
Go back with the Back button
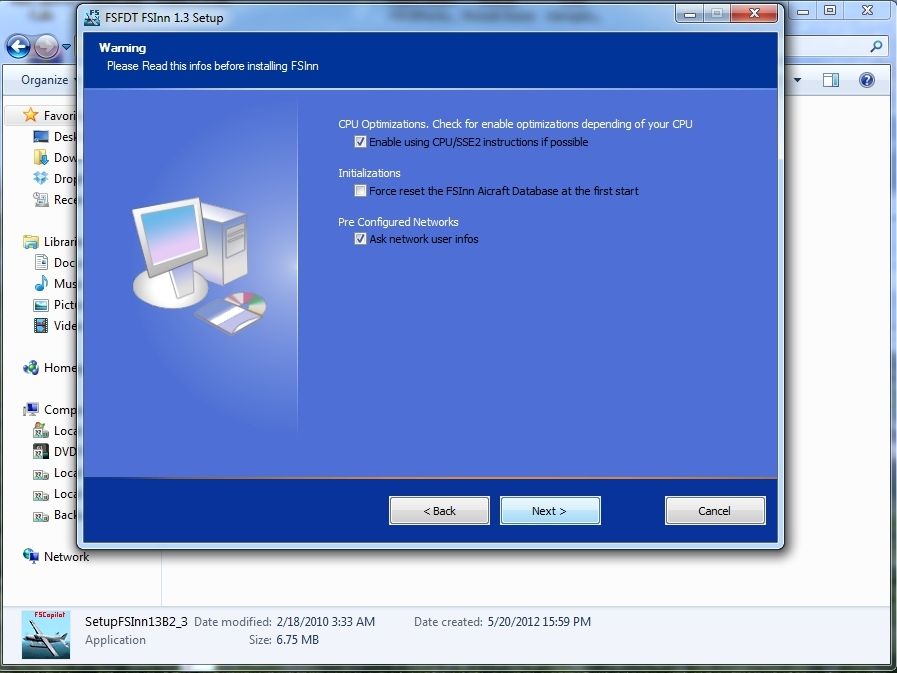click(439, 510)
